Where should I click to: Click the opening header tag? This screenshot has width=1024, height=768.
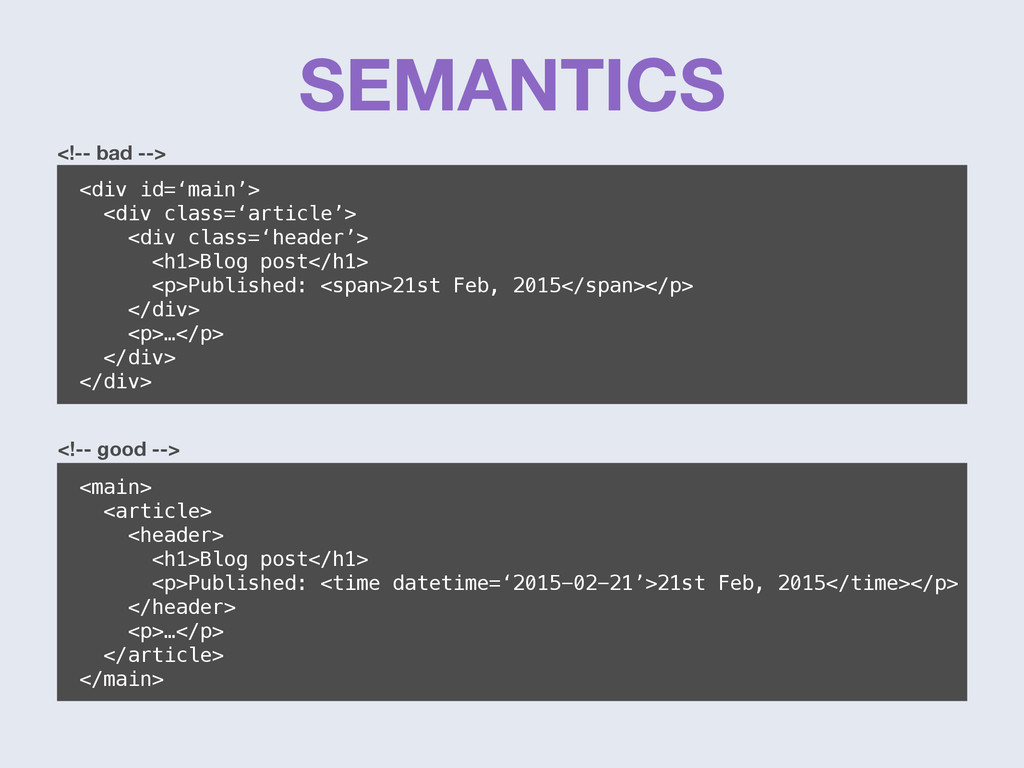point(176,536)
